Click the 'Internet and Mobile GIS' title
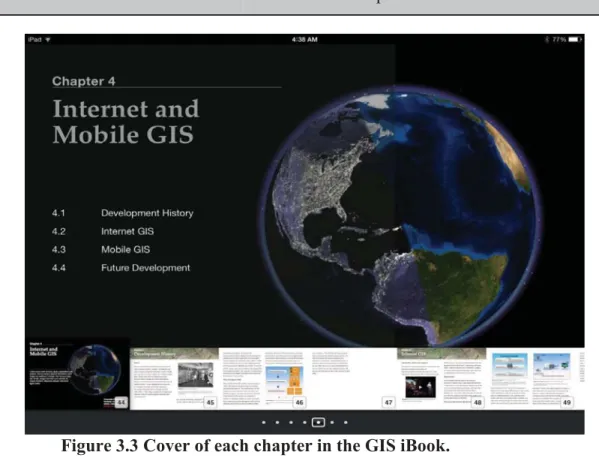The image size is (599, 470). pyautogui.click(x=126, y=122)
